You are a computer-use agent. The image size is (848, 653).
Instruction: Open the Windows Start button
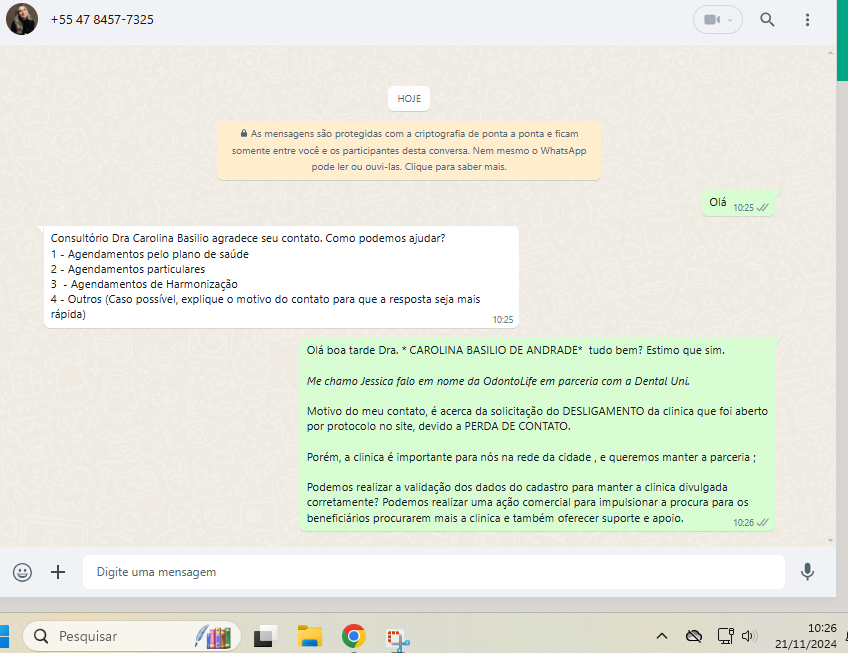pyautogui.click(x=4, y=636)
